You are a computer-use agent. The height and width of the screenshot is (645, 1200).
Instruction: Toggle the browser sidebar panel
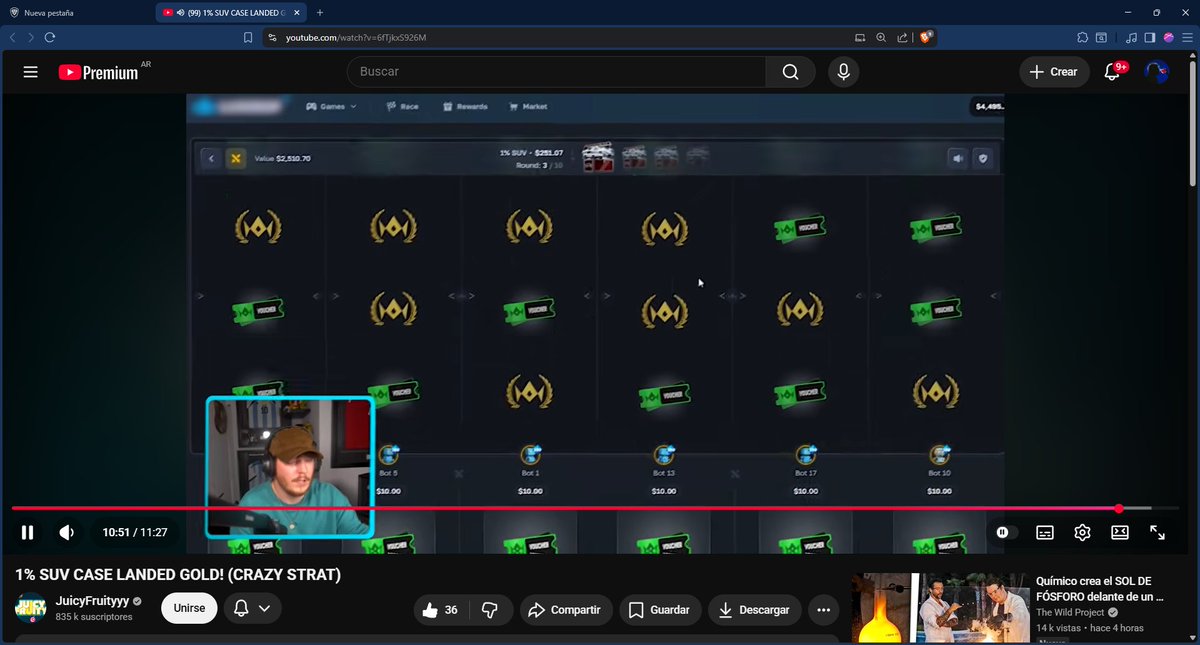click(1150, 37)
